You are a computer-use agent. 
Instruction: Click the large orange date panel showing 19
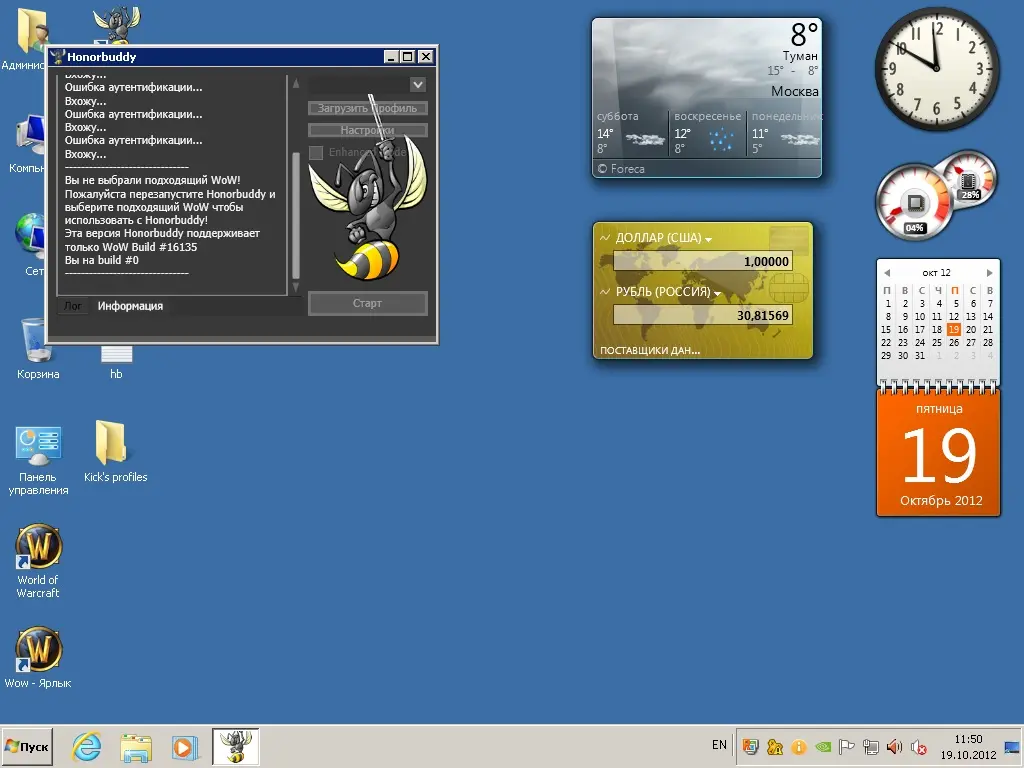938,453
